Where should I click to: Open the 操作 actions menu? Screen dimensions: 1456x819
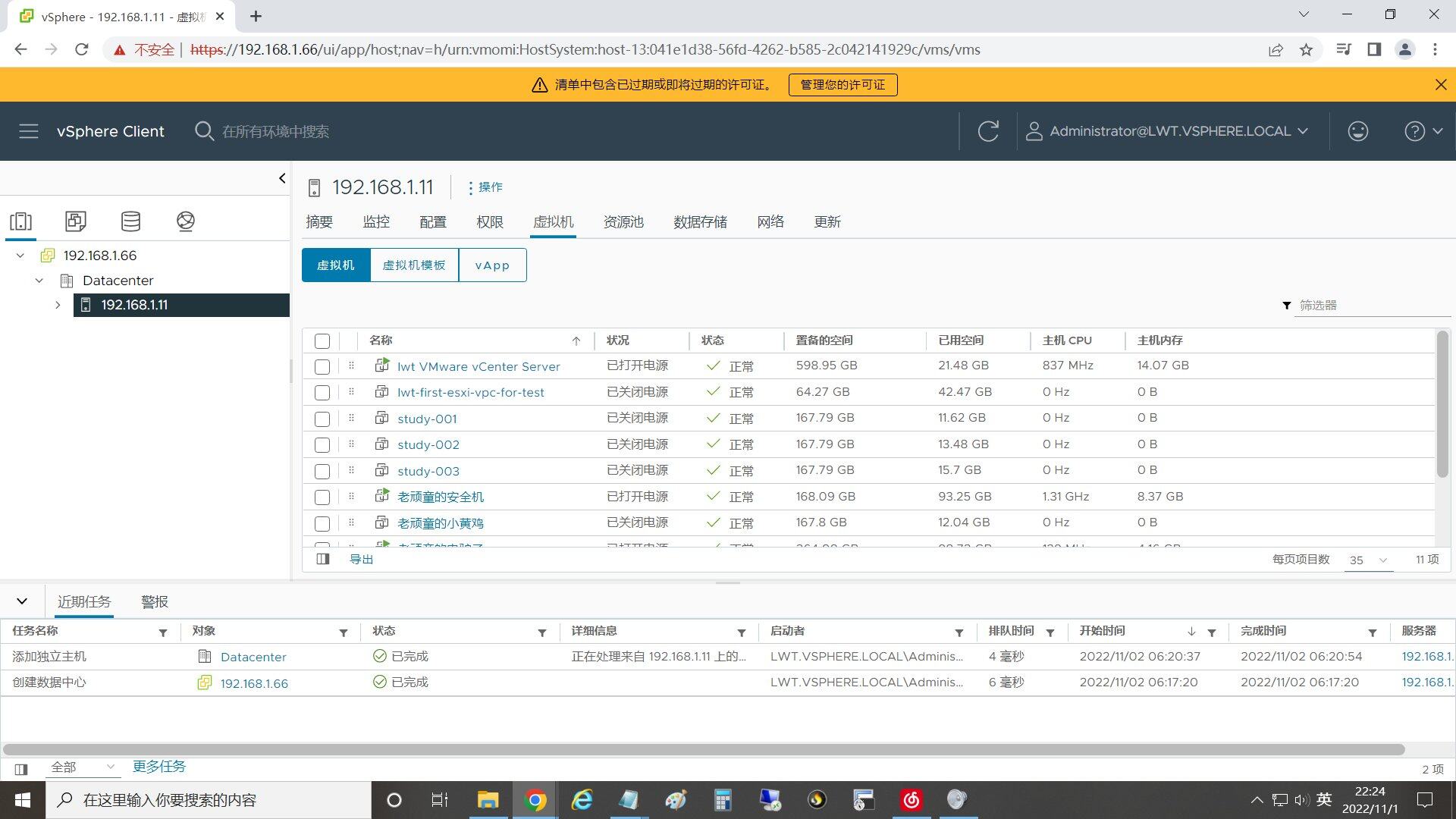tap(485, 187)
